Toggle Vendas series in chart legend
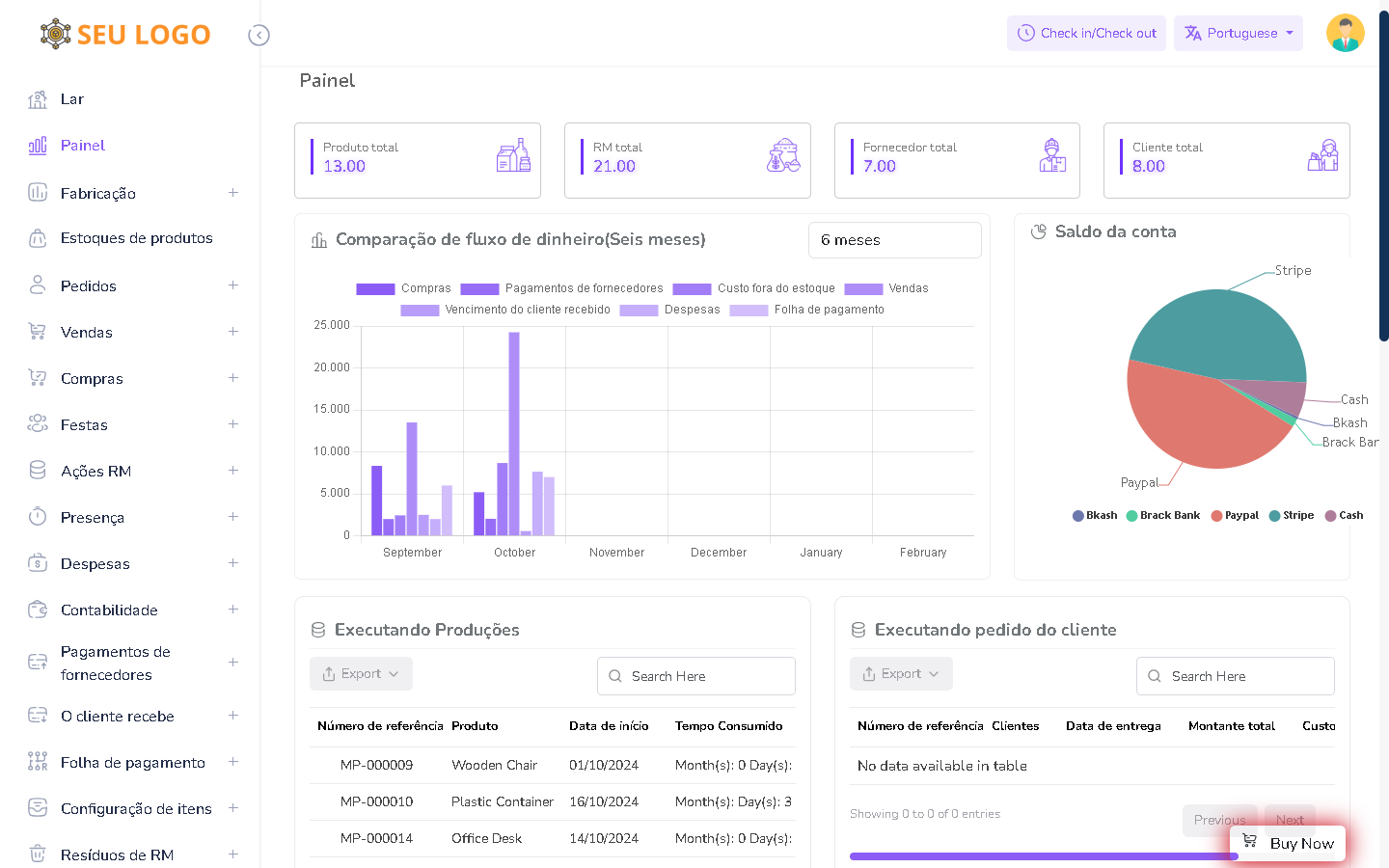 click(x=885, y=288)
